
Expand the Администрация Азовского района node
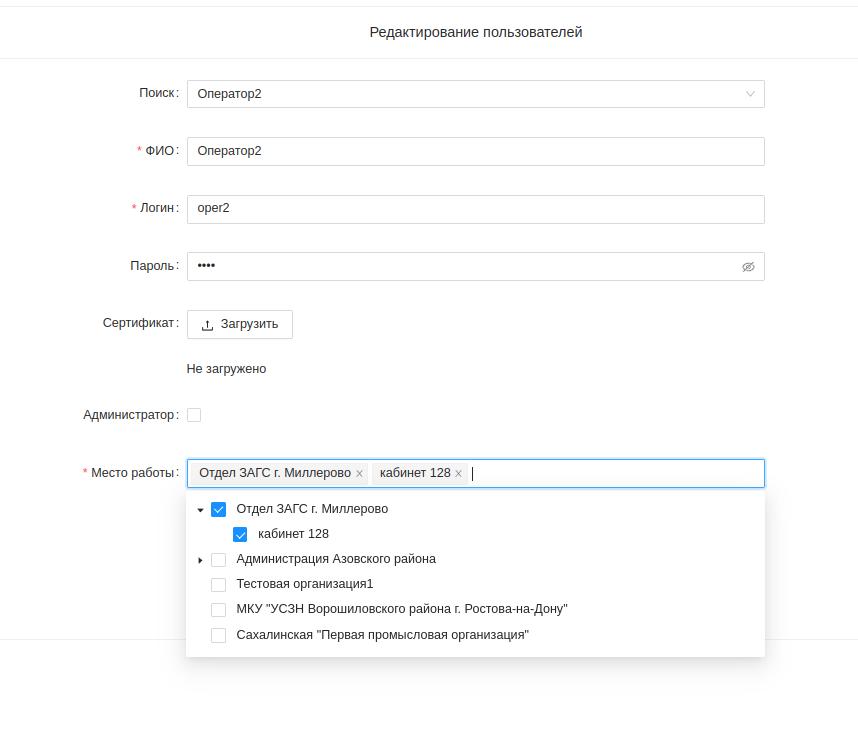201,560
